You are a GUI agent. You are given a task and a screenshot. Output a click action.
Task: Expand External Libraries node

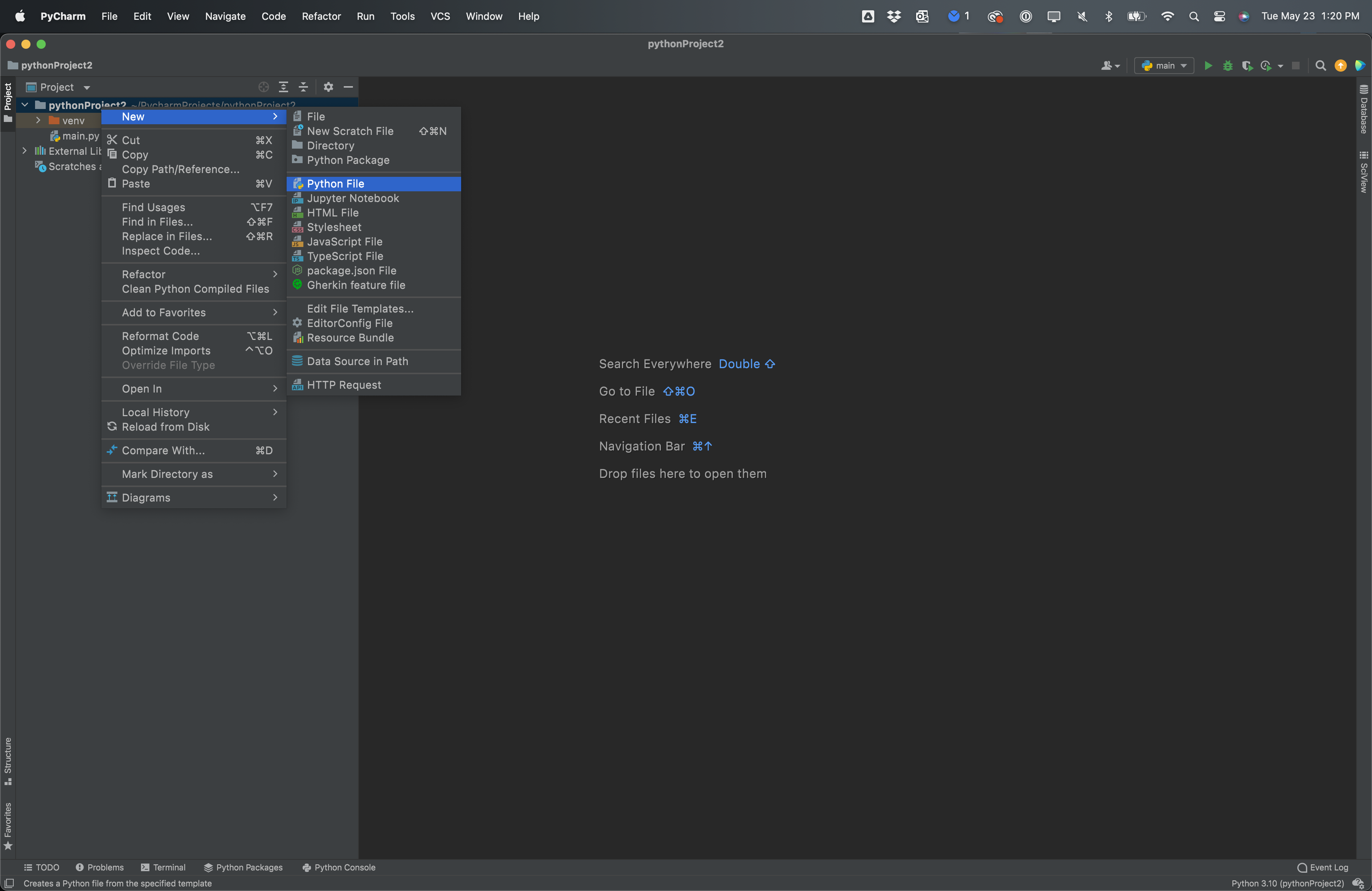click(x=24, y=151)
